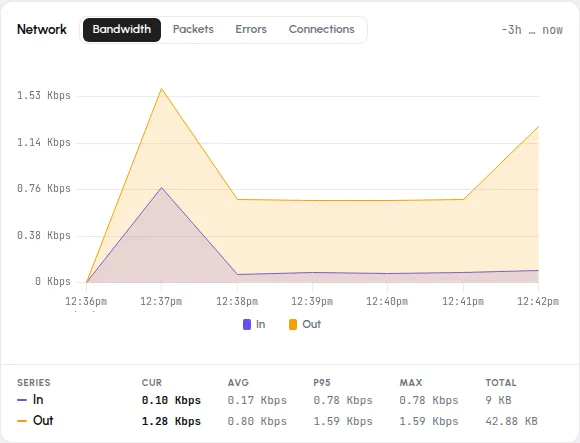The width and height of the screenshot is (580, 443).
Task: Click the 12:40pm x-axis label
Action: pos(387,301)
